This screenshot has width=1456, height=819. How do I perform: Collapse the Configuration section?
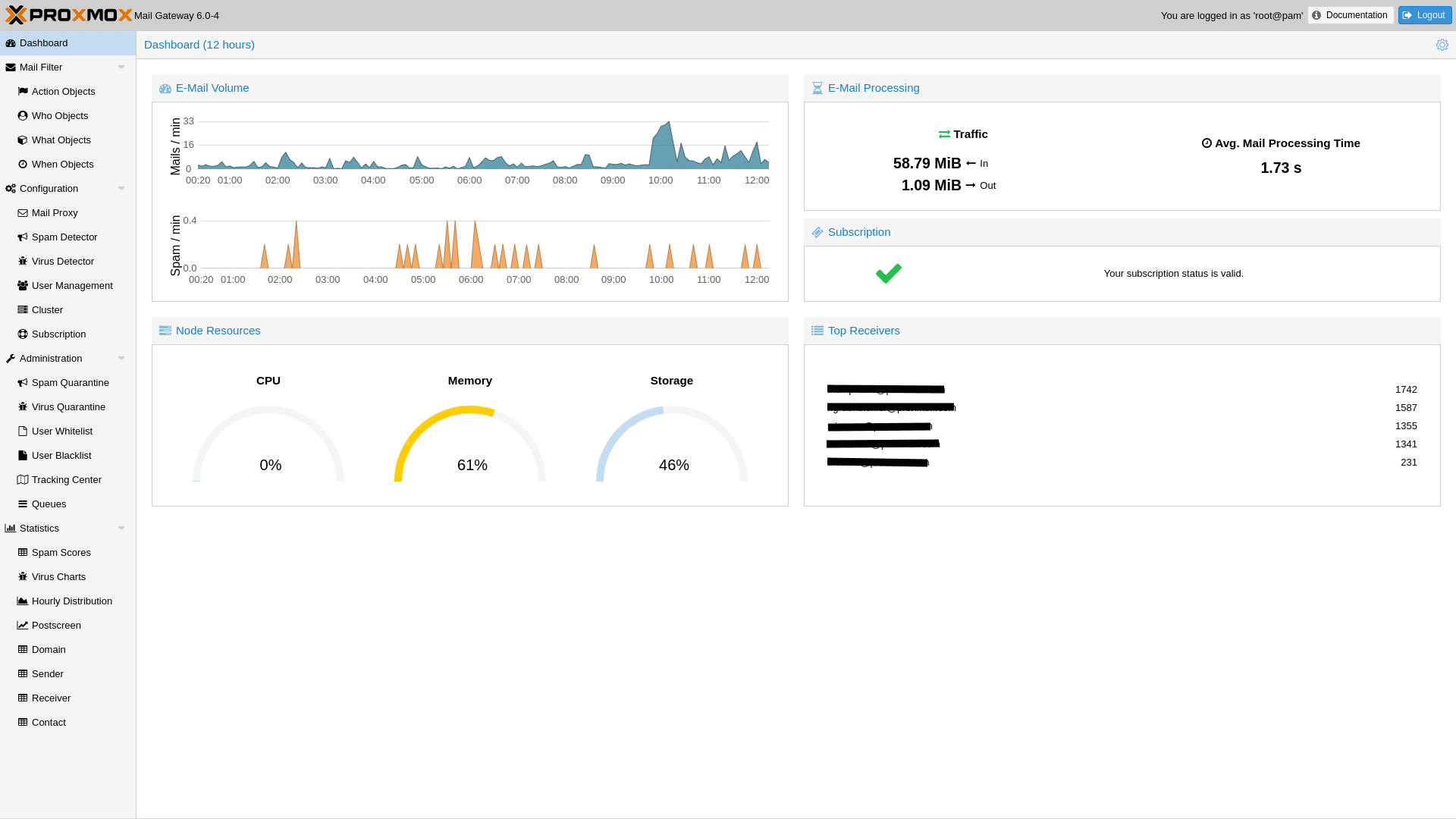tap(121, 189)
